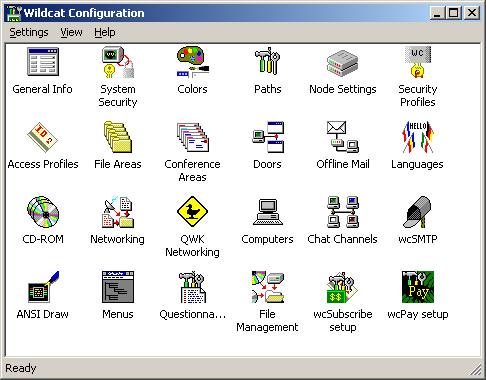Open the Help menu

point(105,32)
